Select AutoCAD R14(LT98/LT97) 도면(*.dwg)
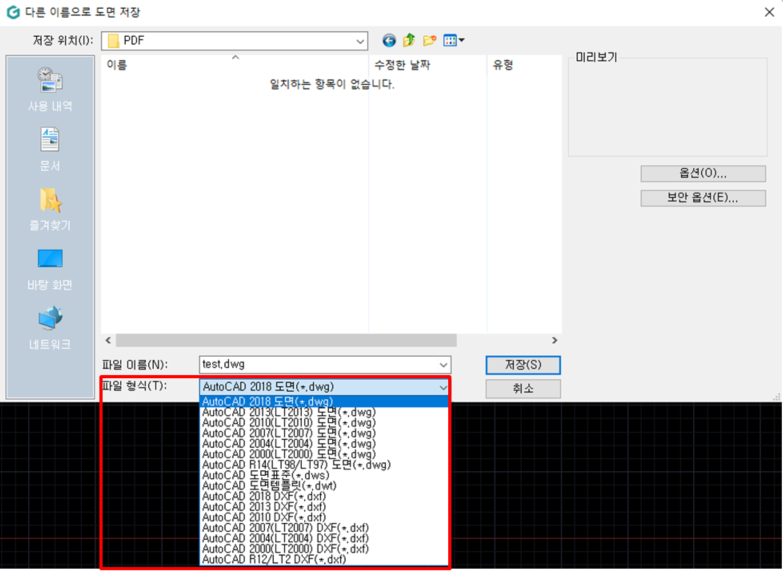 tap(324, 465)
